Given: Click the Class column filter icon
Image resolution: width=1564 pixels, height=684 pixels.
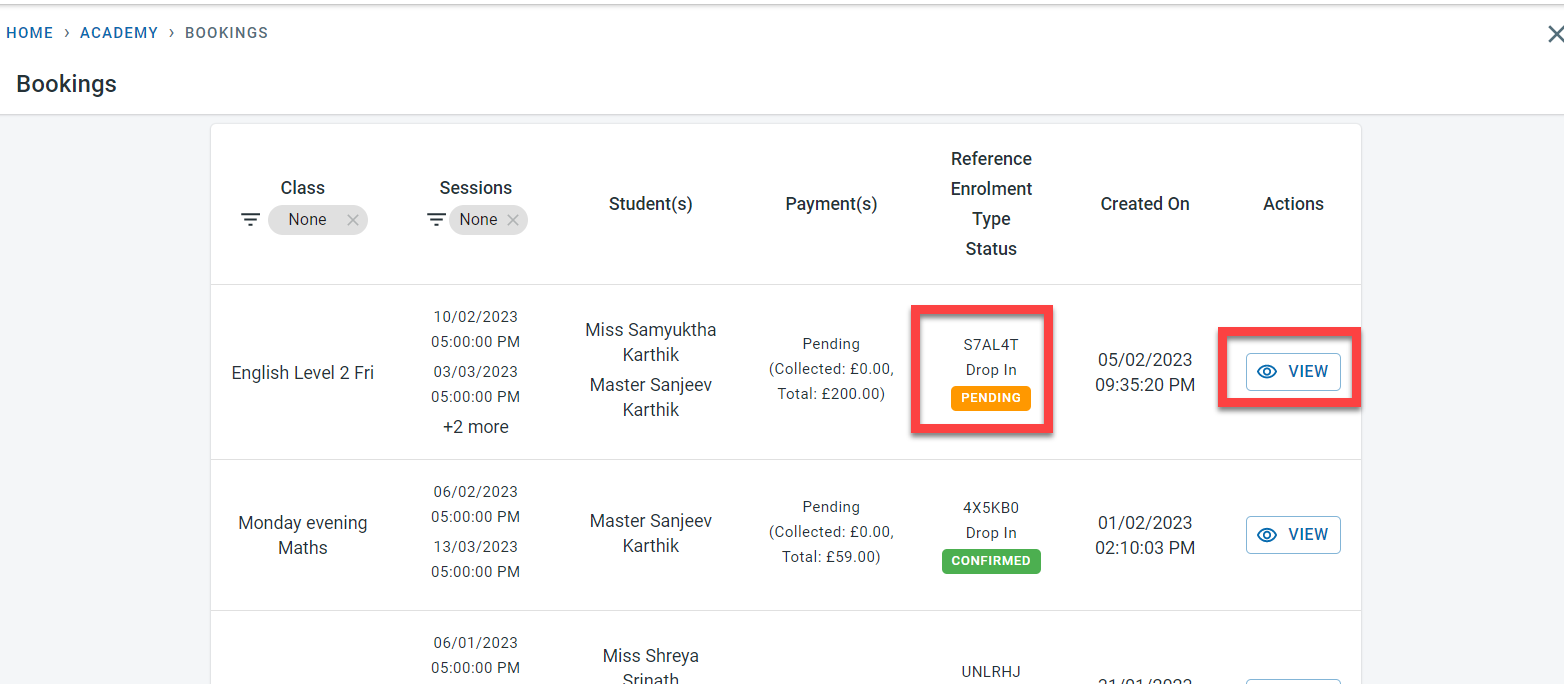Looking at the screenshot, I should (x=250, y=220).
